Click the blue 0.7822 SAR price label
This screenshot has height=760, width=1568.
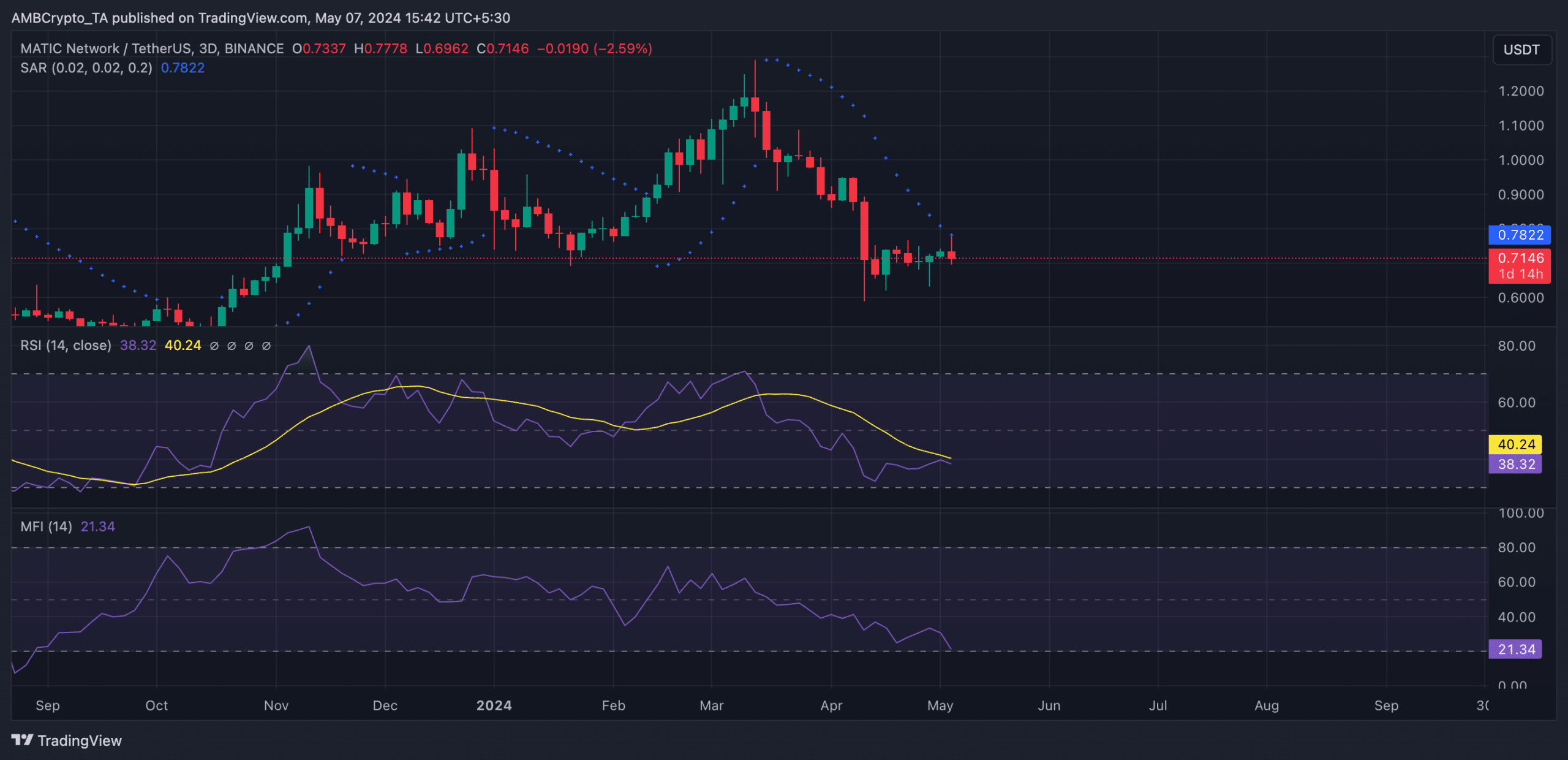pyautogui.click(x=1520, y=235)
